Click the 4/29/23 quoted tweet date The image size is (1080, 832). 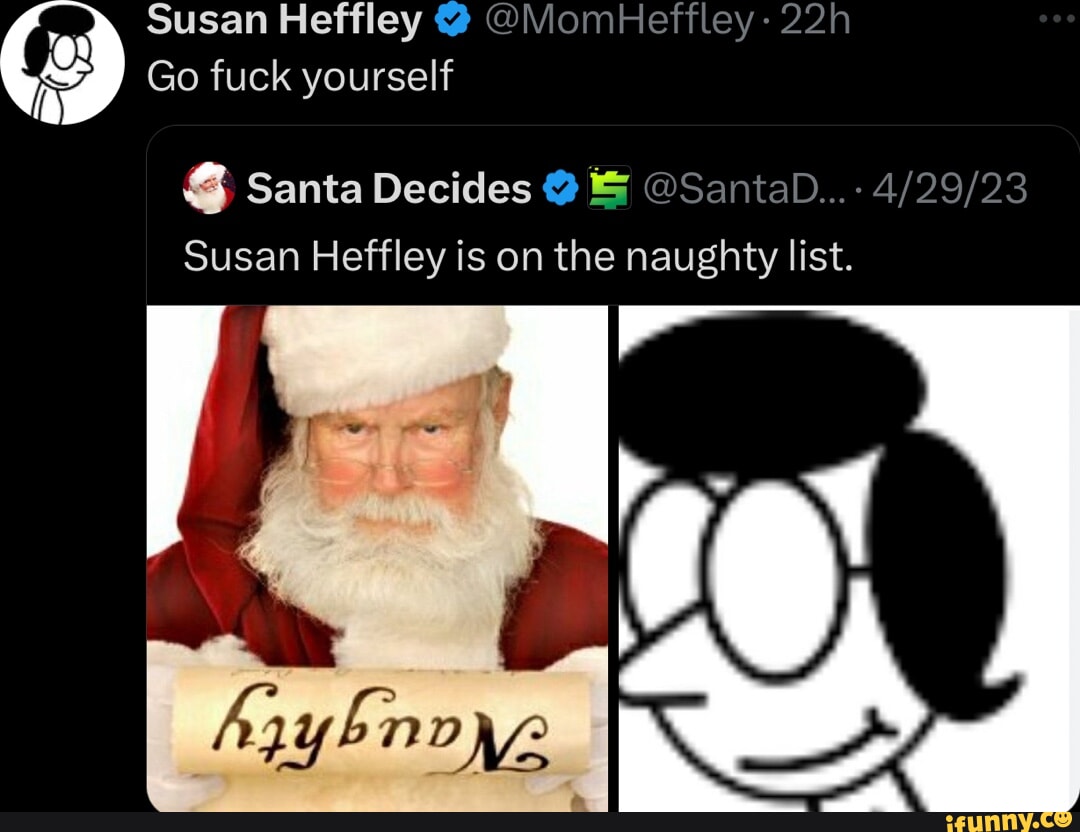tap(950, 188)
